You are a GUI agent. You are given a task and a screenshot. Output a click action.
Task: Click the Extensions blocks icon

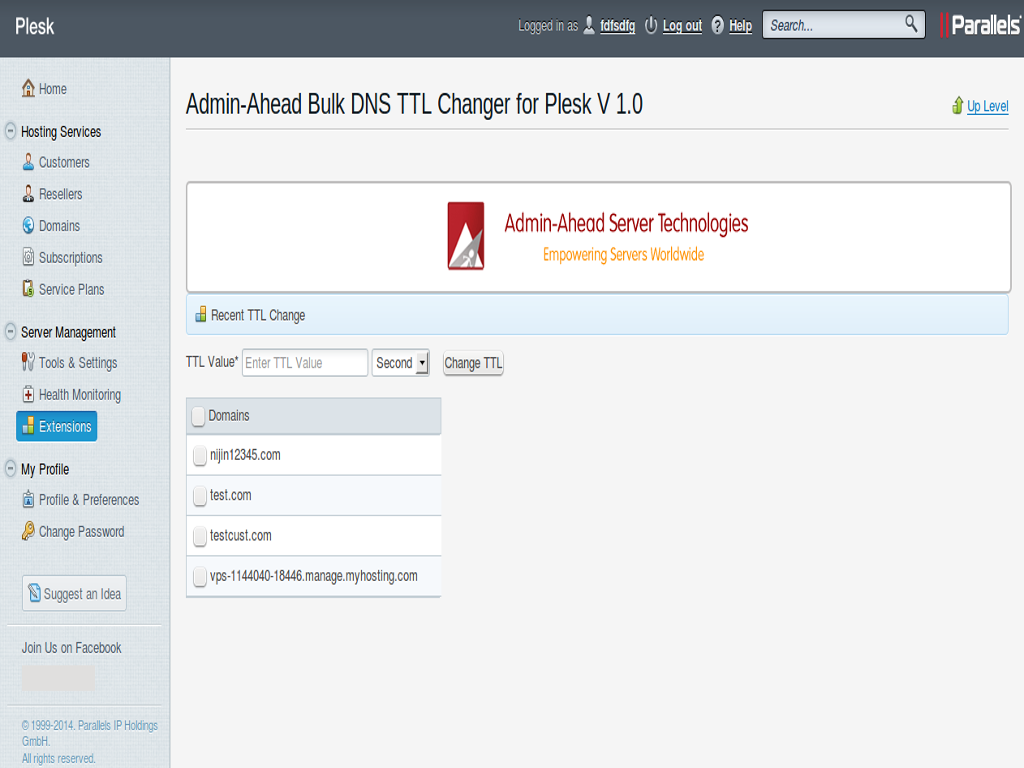(x=28, y=426)
